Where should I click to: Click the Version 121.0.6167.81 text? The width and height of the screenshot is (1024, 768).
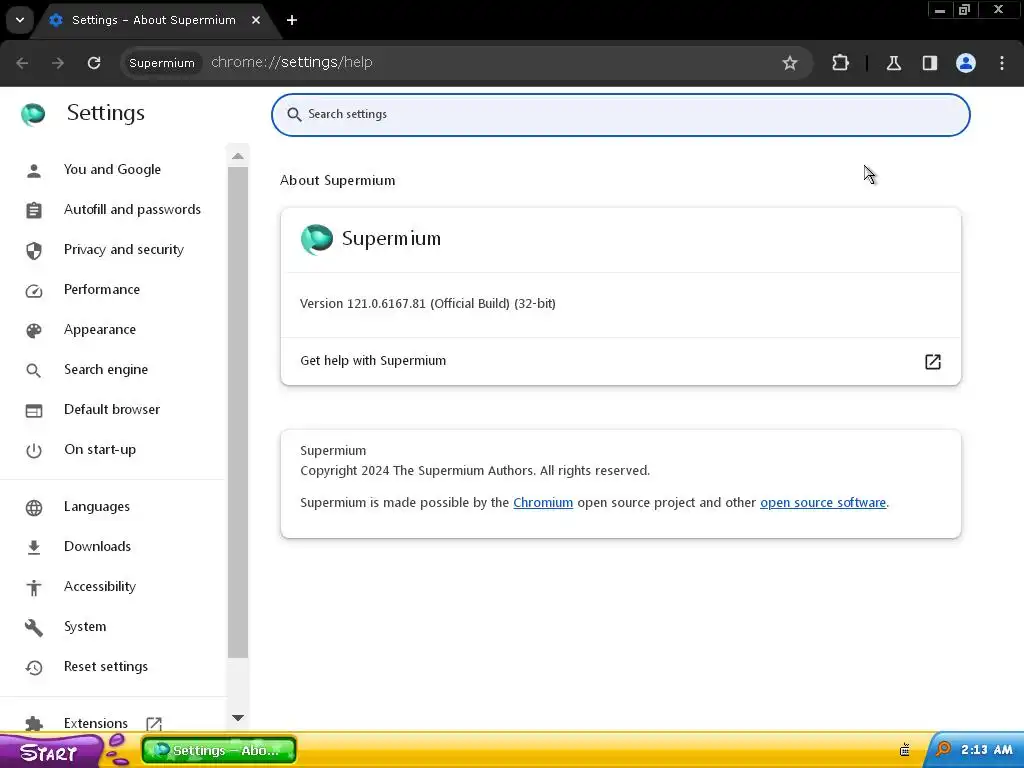coord(428,304)
